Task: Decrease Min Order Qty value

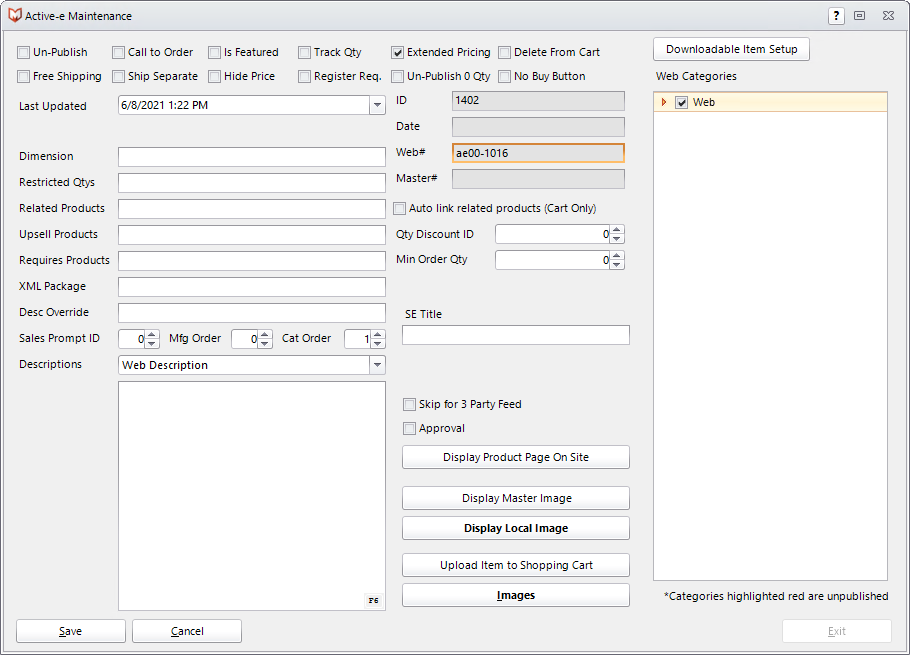Action: 617,265
